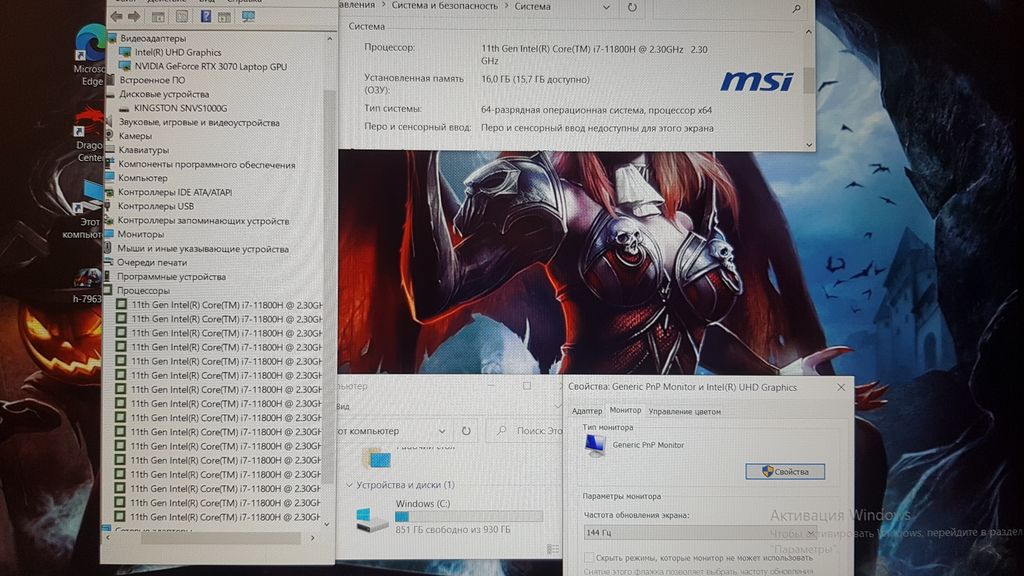Click the text 851 ГБ свободно из 930 ГБ
Viewport: 1024px width, 576px height.
pyautogui.click(x=453, y=530)
